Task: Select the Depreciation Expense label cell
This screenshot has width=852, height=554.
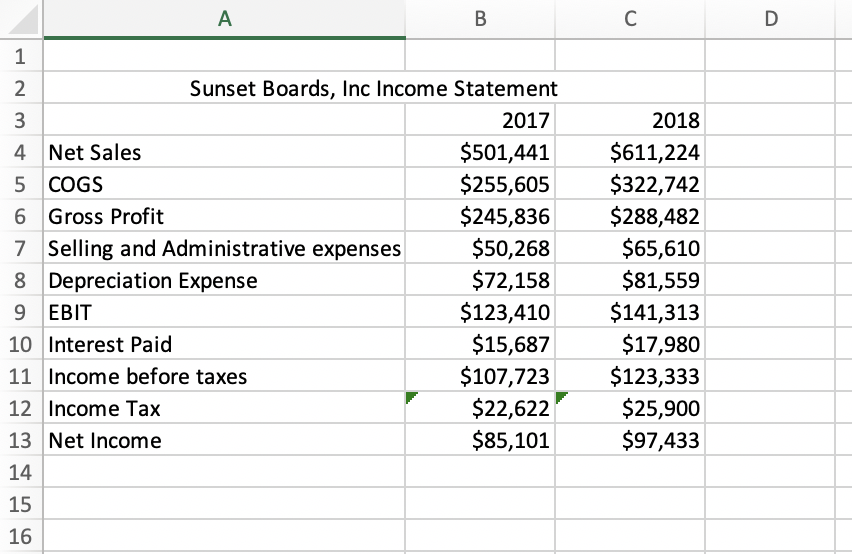Action: click(224, 280)
